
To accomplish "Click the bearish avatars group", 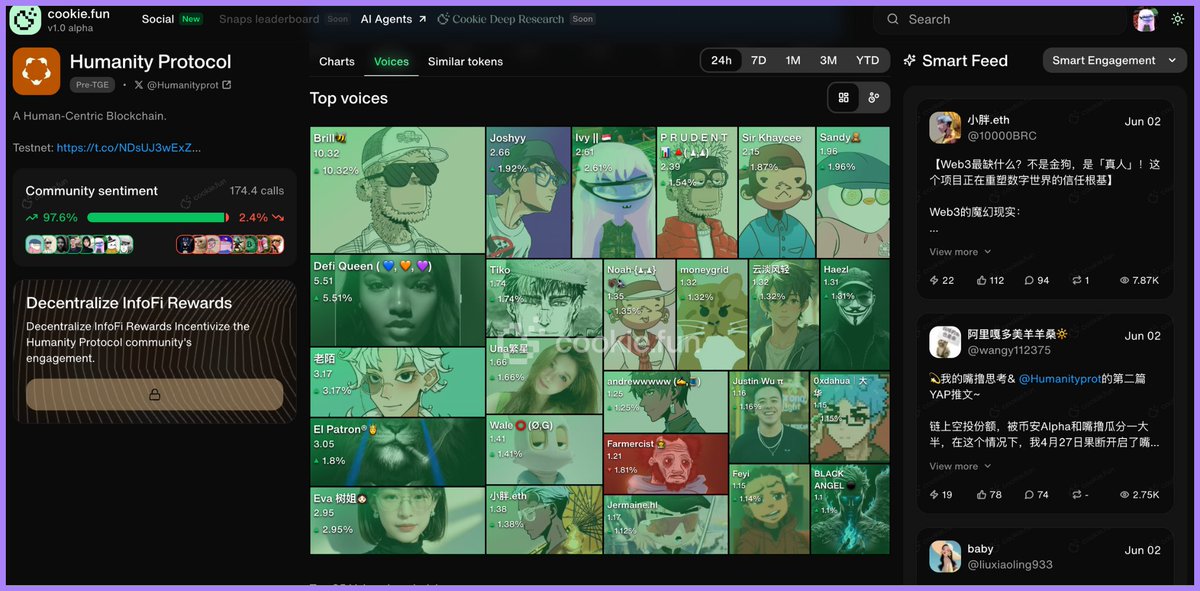I will (x=230, y=244).
